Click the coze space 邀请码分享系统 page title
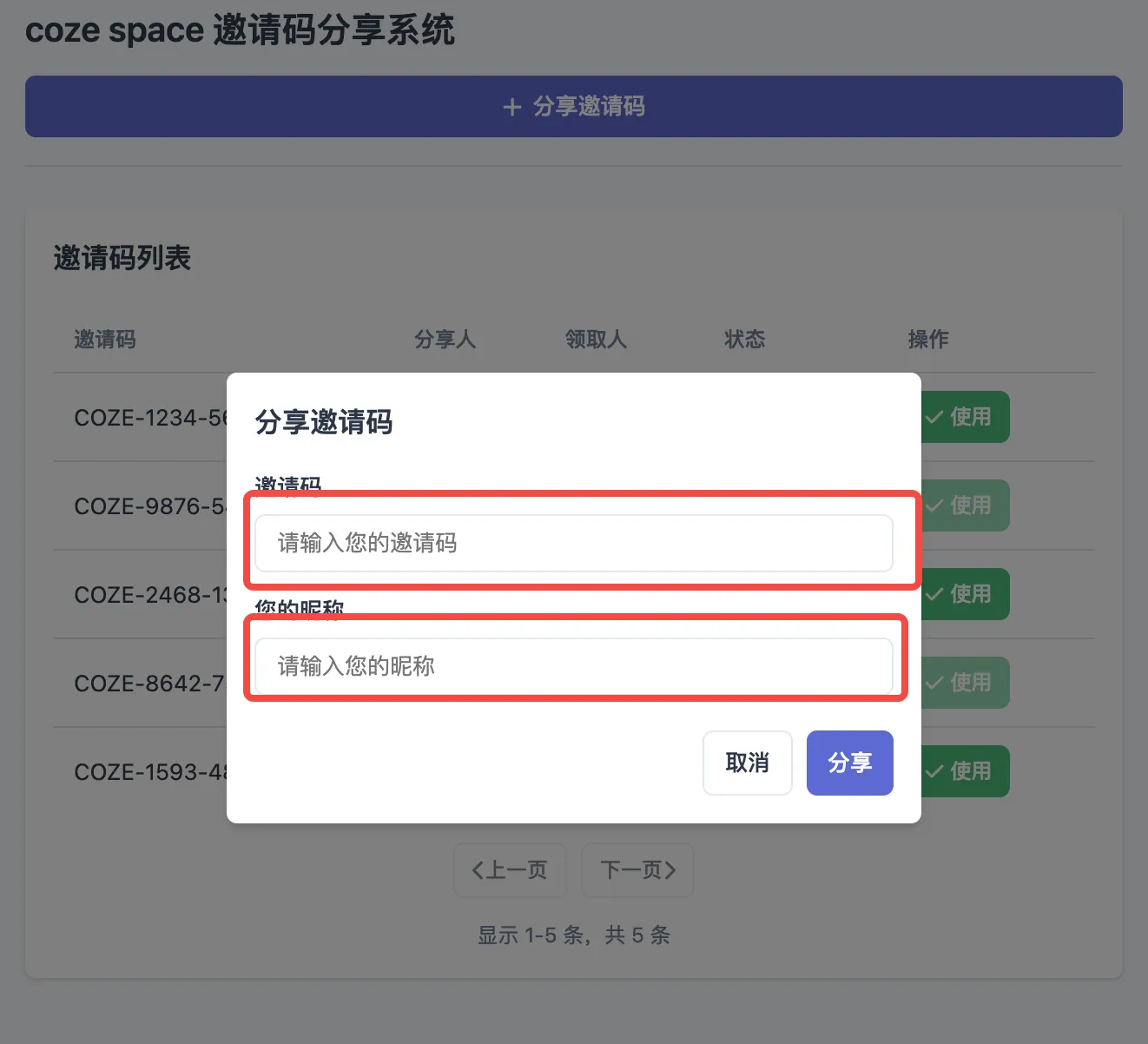 click(240, 30)
